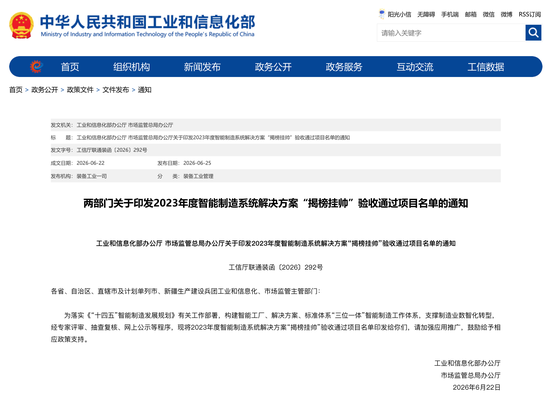
Task: Open the 政务公开 navigation menu
Action: point(273,67)
